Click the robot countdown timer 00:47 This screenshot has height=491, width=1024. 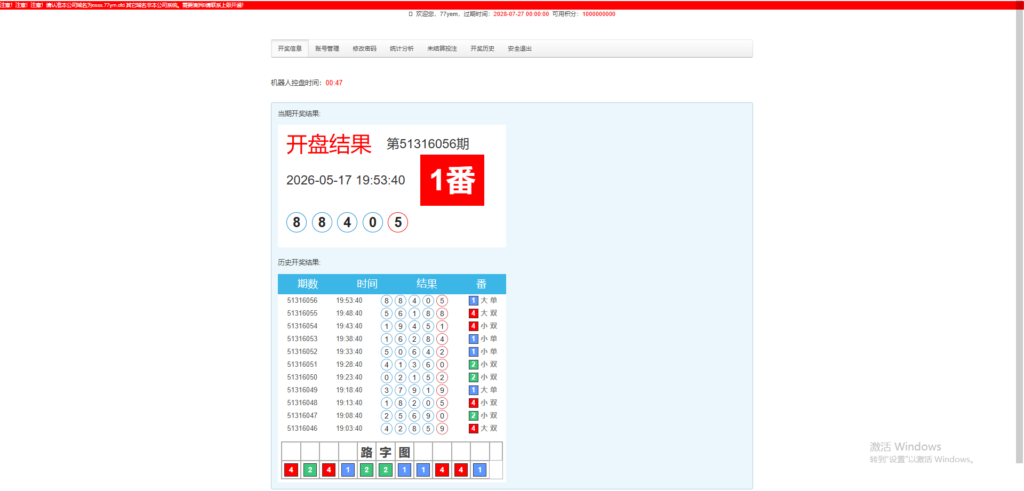tap(334, 83)
